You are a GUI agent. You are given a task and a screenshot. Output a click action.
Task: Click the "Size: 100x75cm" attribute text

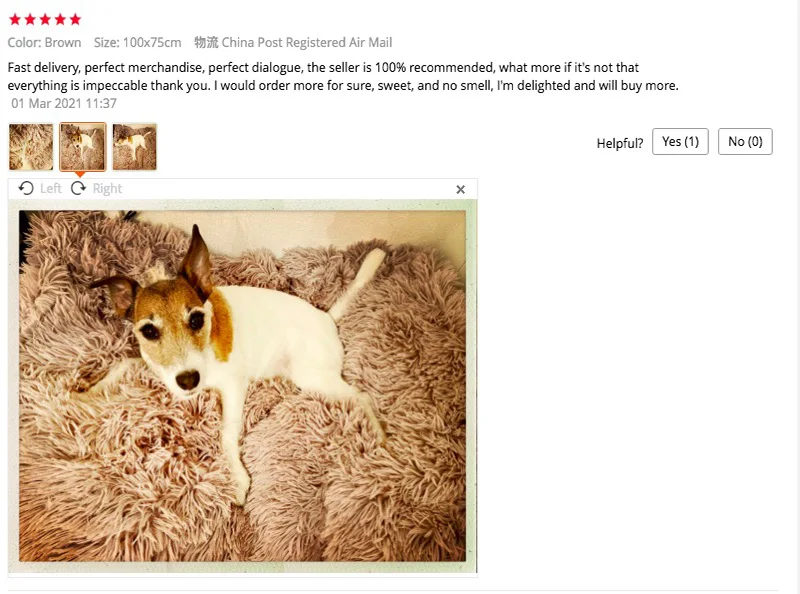(x=137, y=42)
